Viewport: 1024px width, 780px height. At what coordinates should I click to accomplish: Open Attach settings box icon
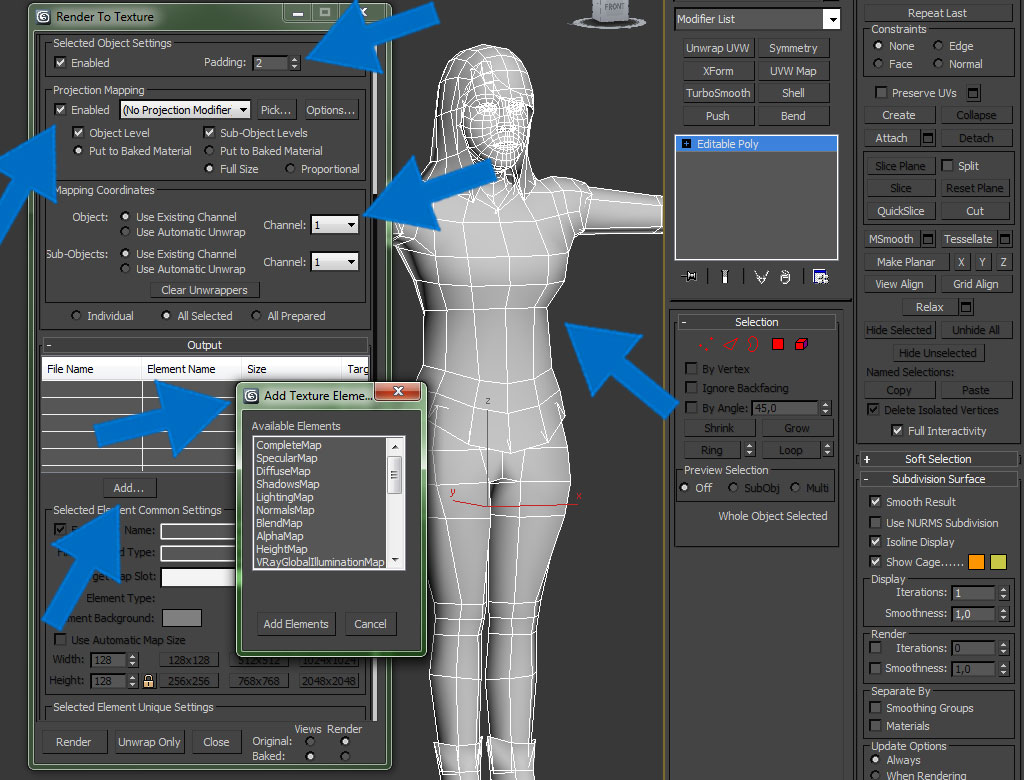point(927,138)
